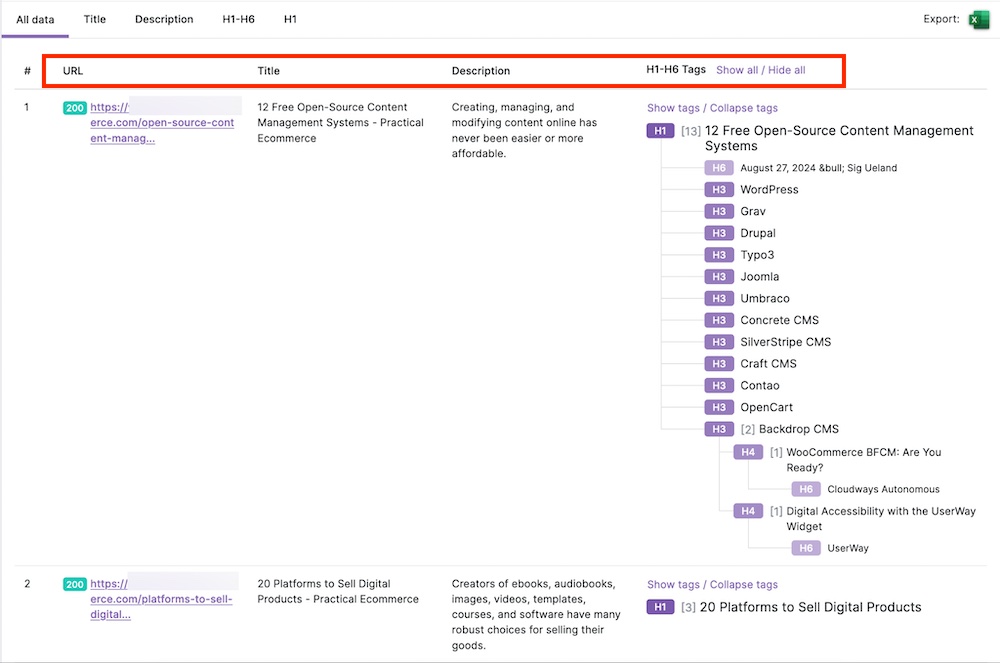Click the 200 status badge in row 1
The width and height of the screenshot is (1000, 663).
click(x=75, y=108)
